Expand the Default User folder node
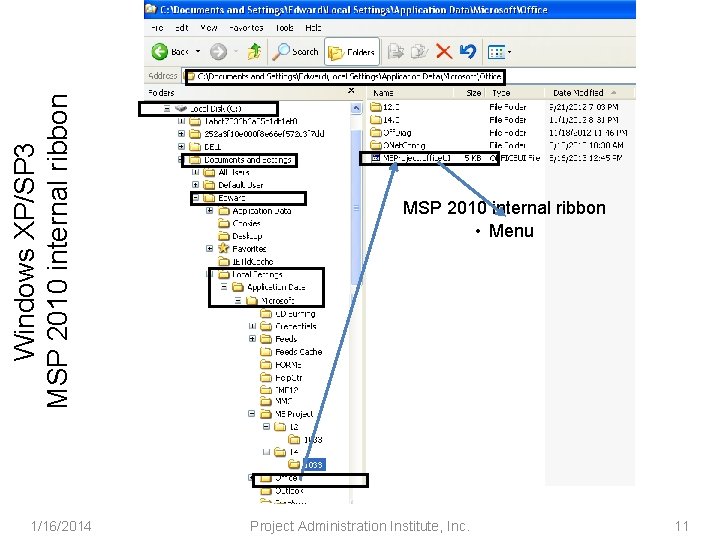Image resolution: width=720 pixels, height=540 pixels. [195, 185]
